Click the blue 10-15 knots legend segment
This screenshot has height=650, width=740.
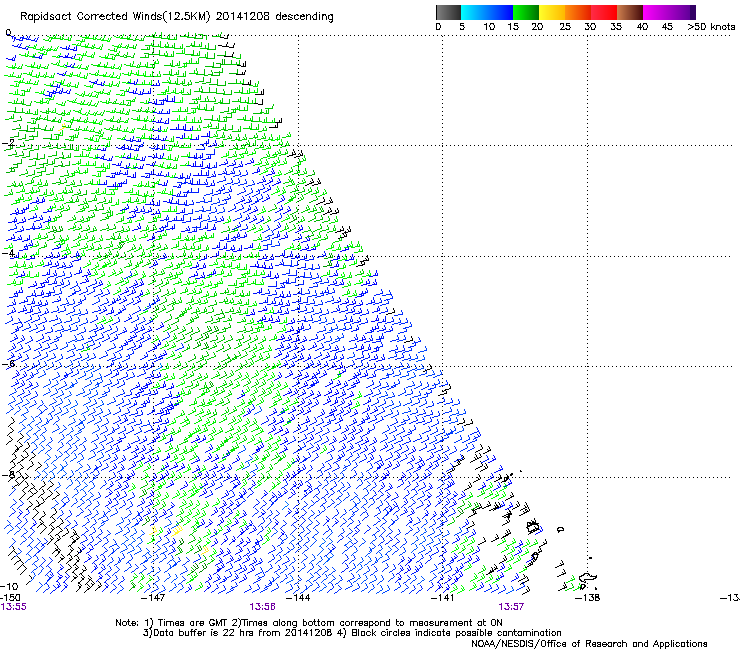tap(500, 12)
